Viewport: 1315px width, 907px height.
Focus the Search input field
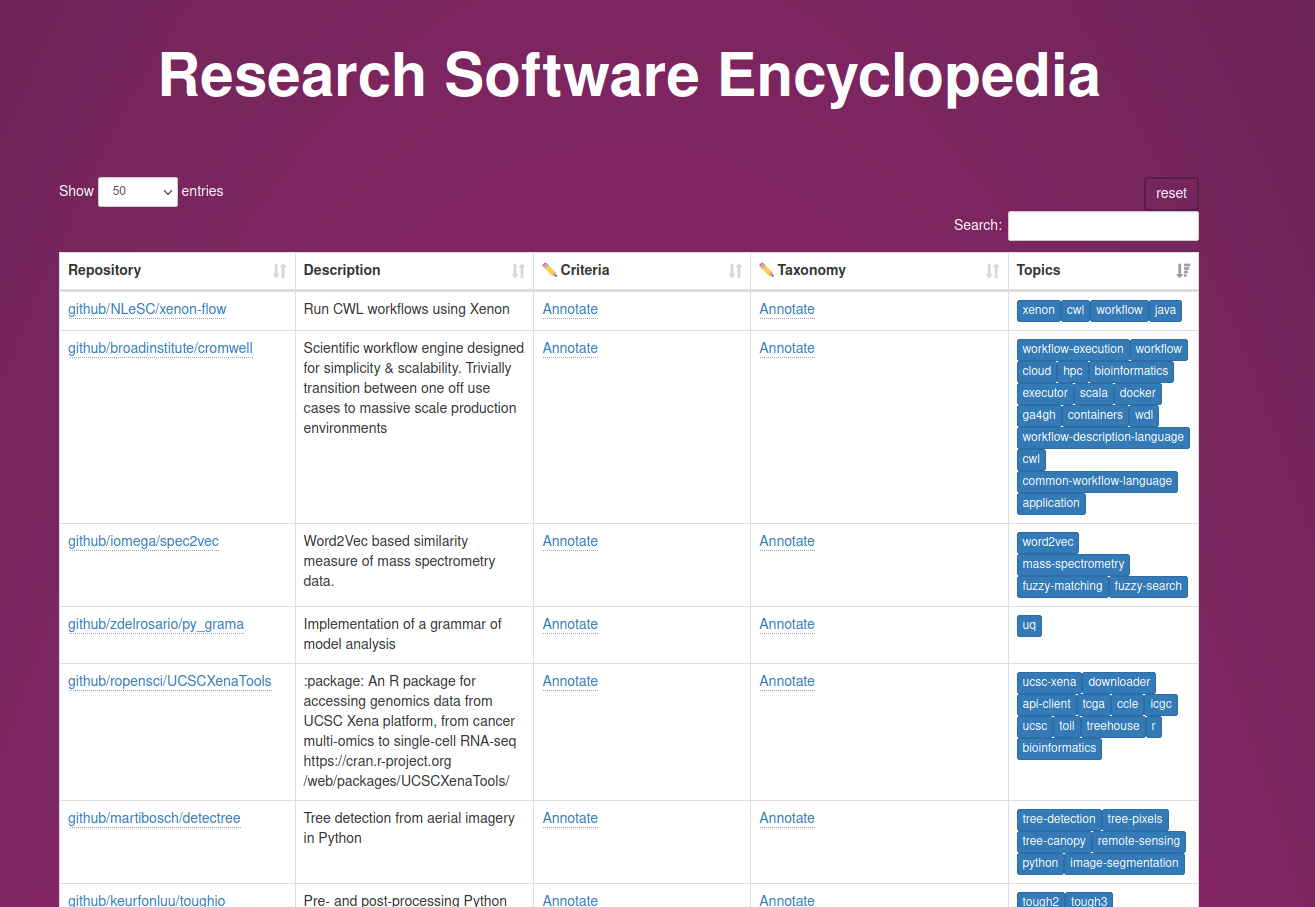[x=1103, y=226]
